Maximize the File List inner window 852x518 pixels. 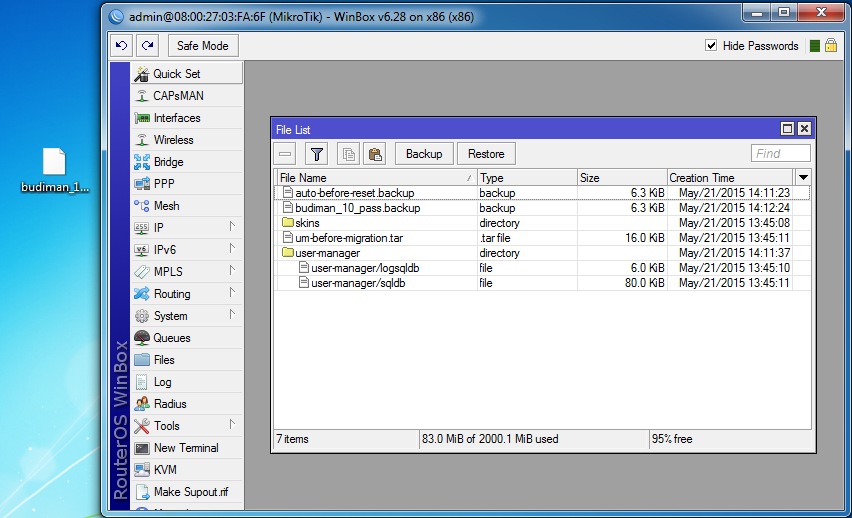point(787,129)
